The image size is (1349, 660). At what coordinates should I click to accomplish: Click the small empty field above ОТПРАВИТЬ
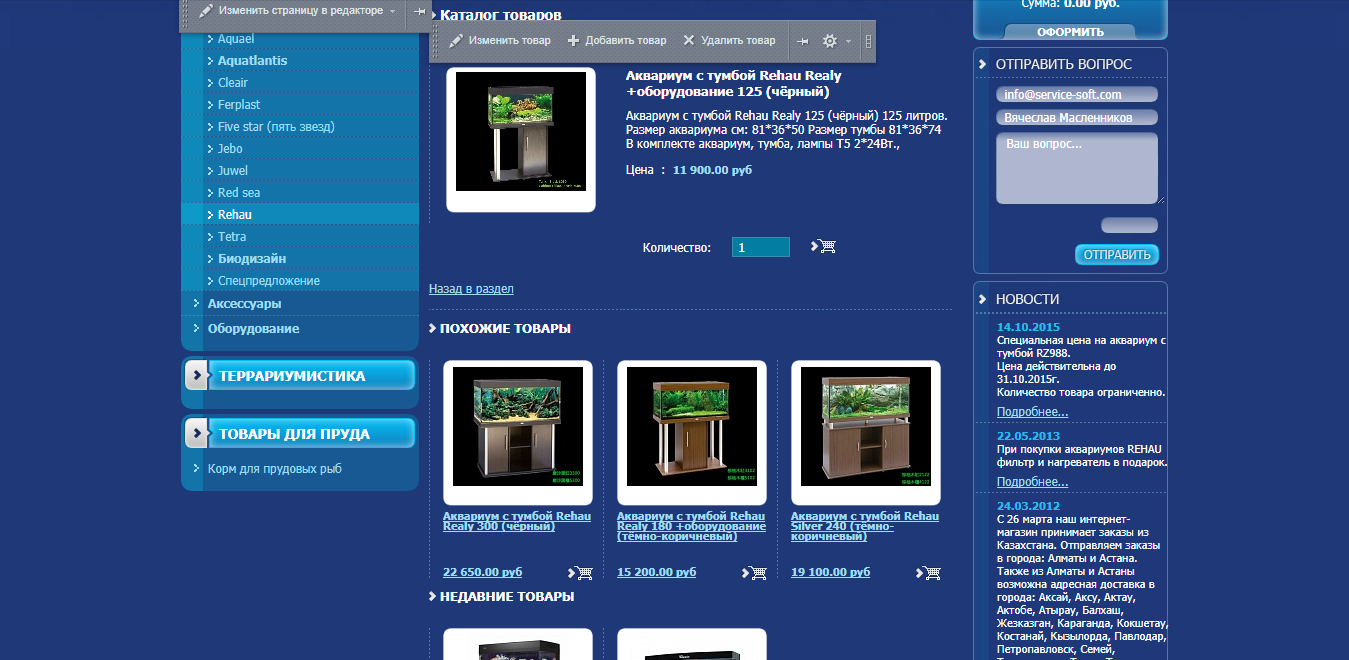pyautogui.click(x=1130, y=225)
